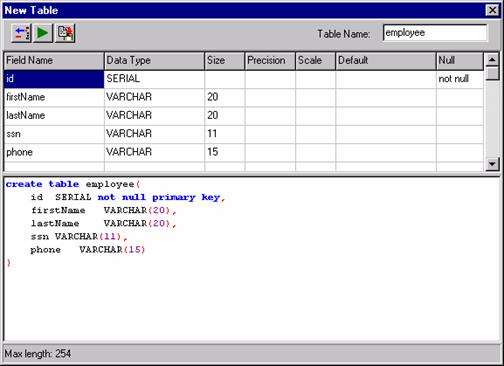
Task: Click the ssn VARCHAR data type cell
Action: click(154, 134)
